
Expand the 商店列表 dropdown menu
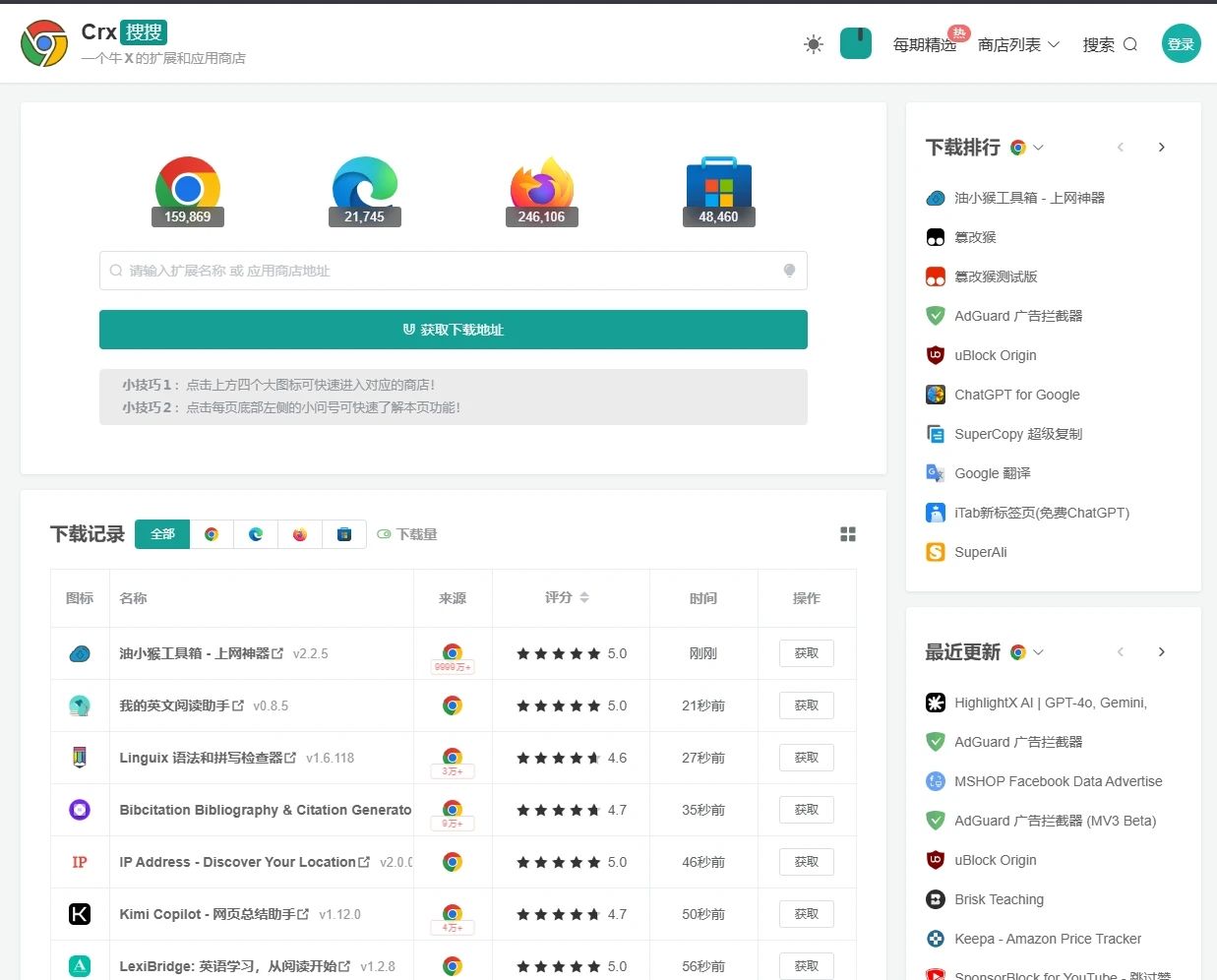[x=1018, y=44]
